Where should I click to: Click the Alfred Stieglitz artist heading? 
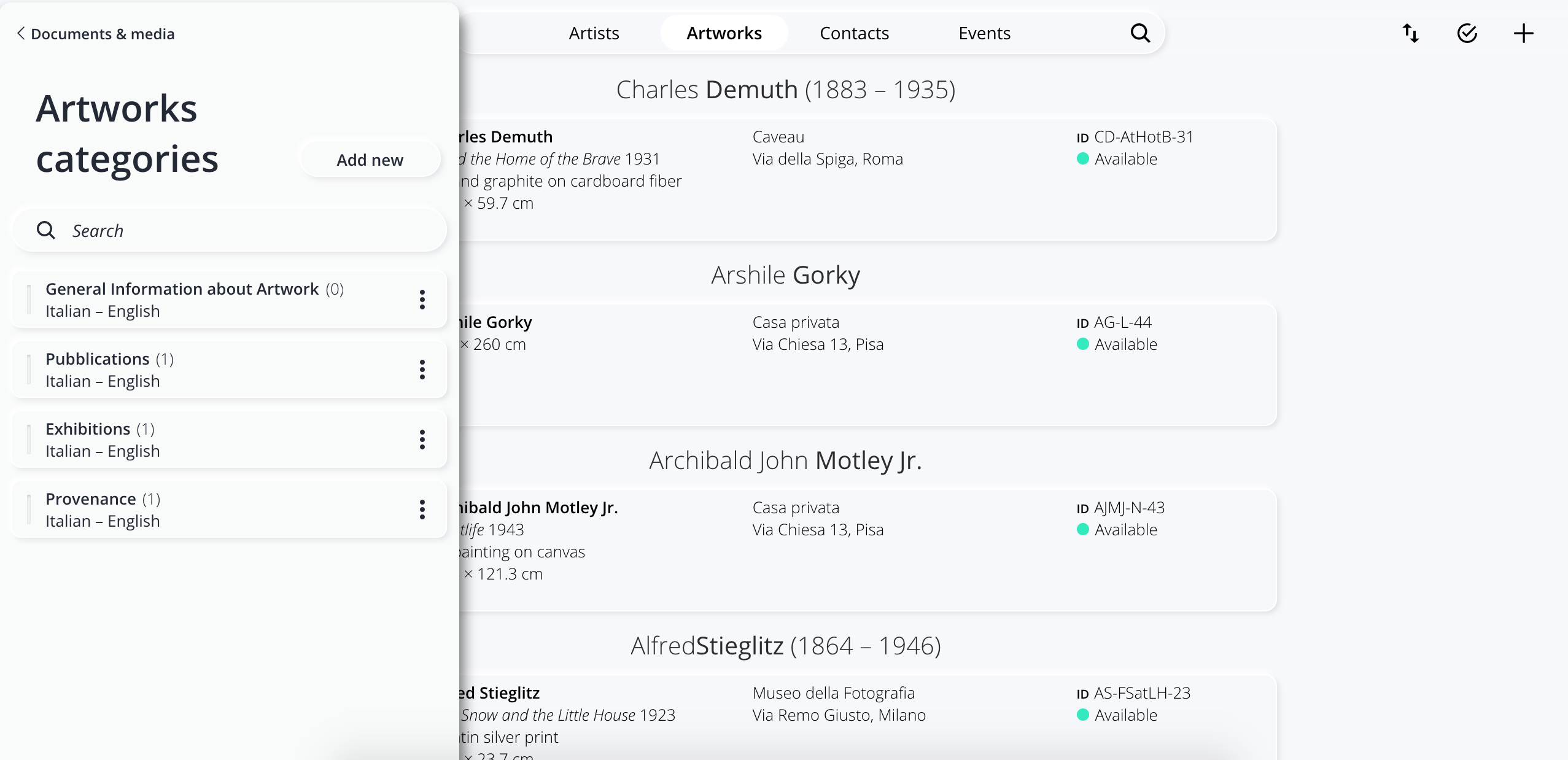(x=786, y=646)
